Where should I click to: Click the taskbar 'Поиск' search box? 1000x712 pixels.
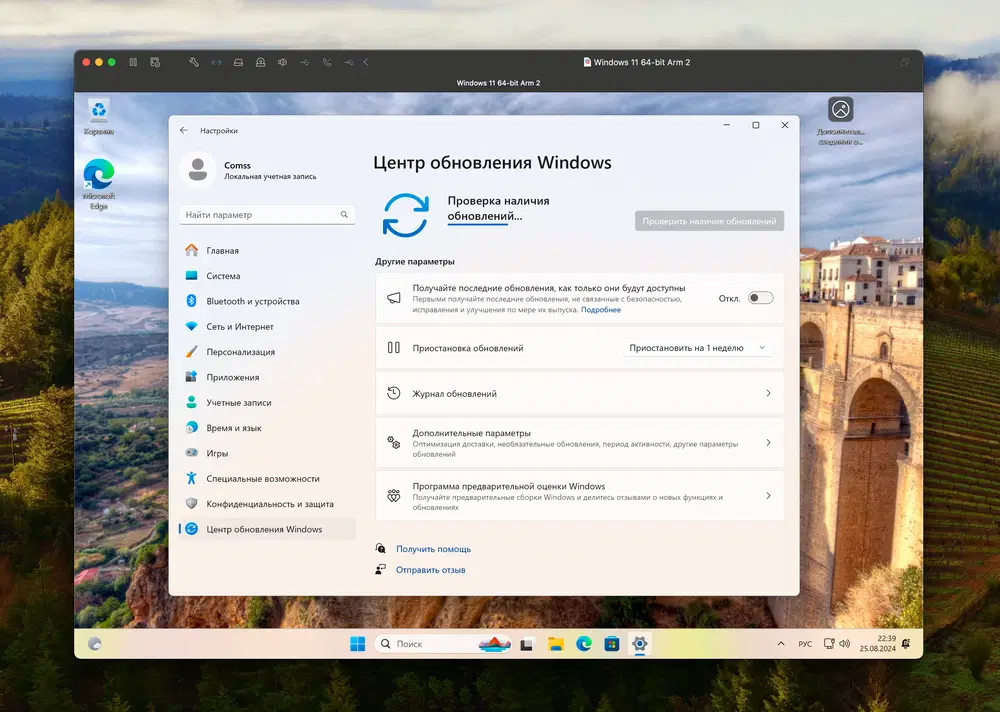click(443, 644)
